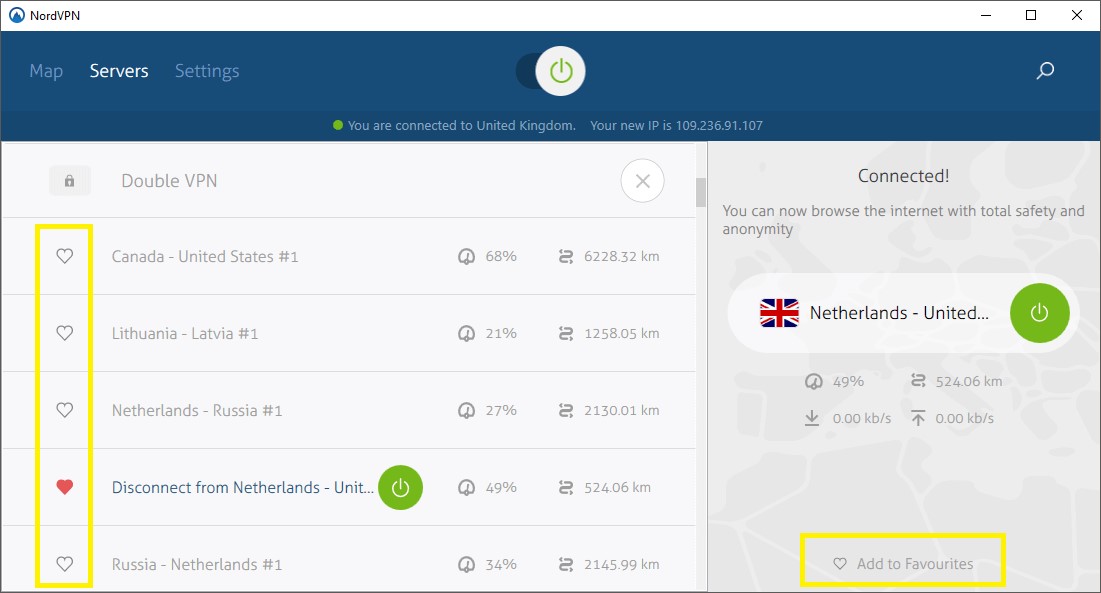Click the distance icon next to 524.06 km in the Connected panel
This screenshot has width=1101, height=593.
(x=918, y=380)
